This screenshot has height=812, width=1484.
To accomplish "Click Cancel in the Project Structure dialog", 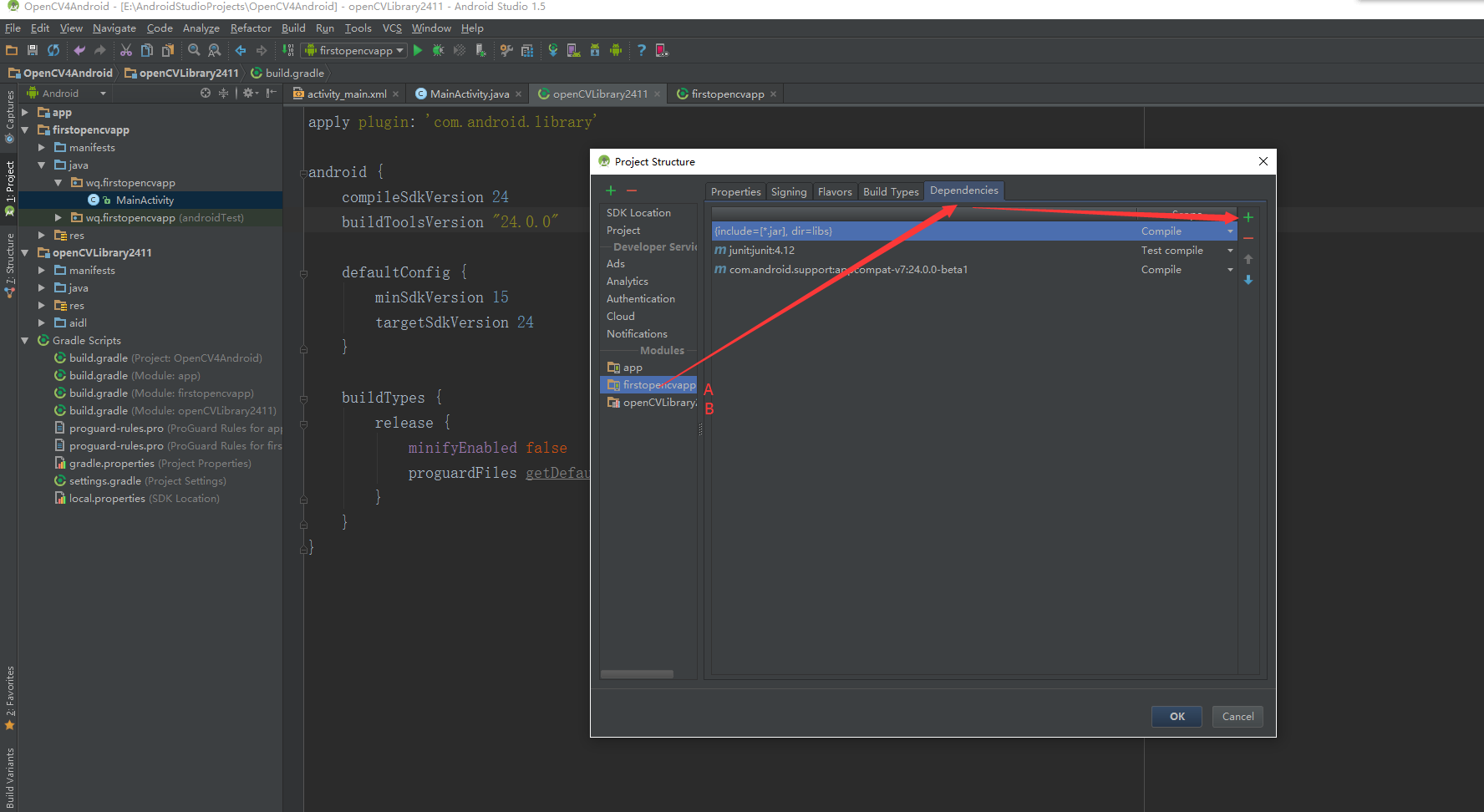I will (x=1238, y=716).
